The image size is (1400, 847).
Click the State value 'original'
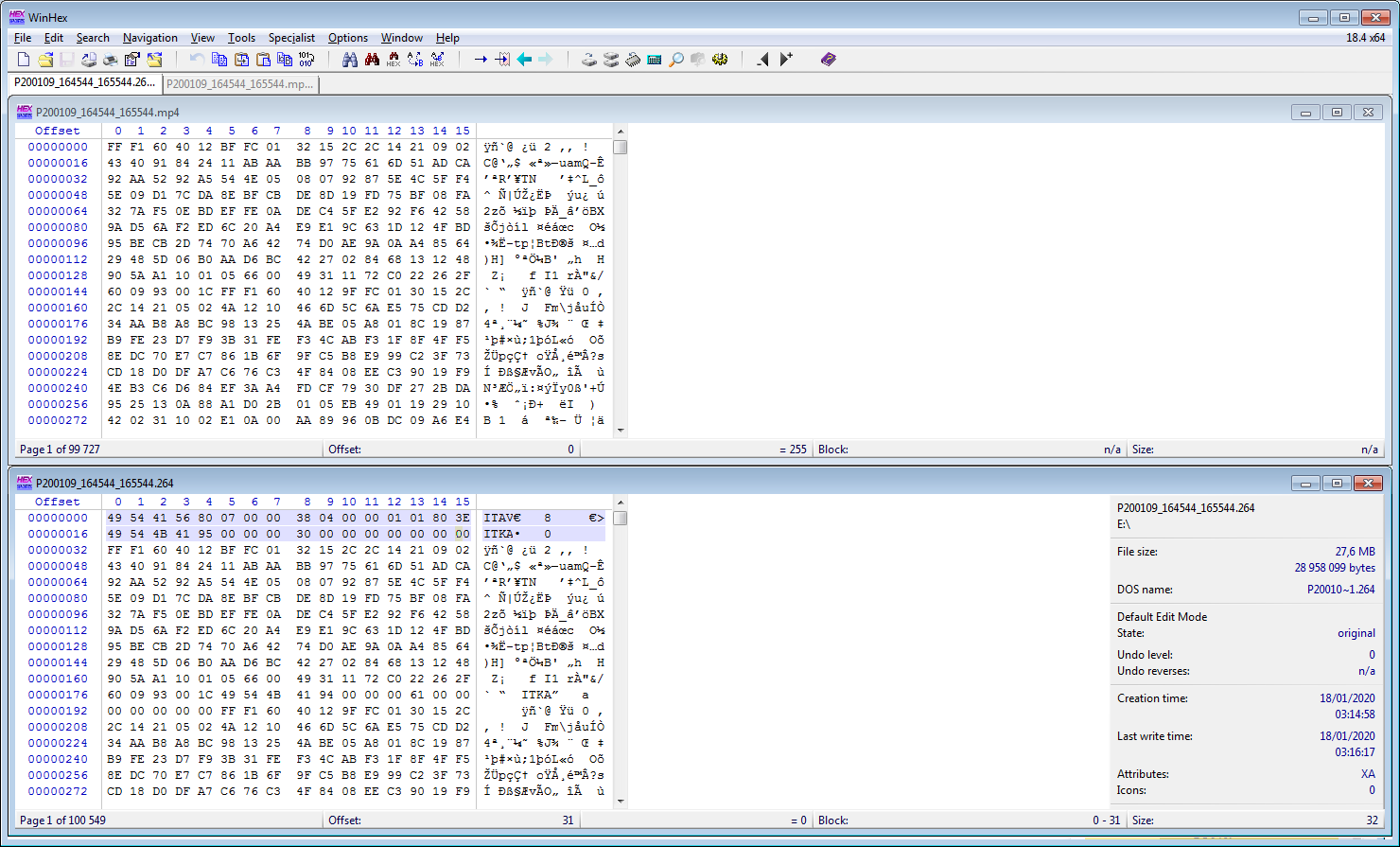pyautogui.click(x=1356, y=633)
